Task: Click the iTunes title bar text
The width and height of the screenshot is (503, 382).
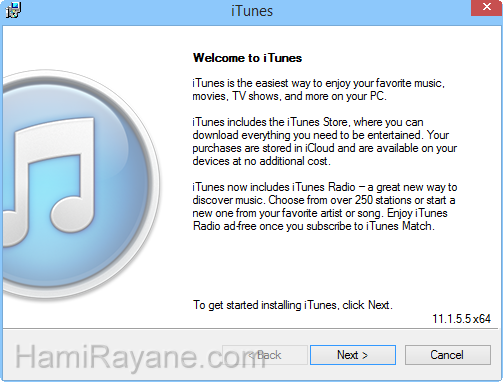Action: (x=252, y=11)
